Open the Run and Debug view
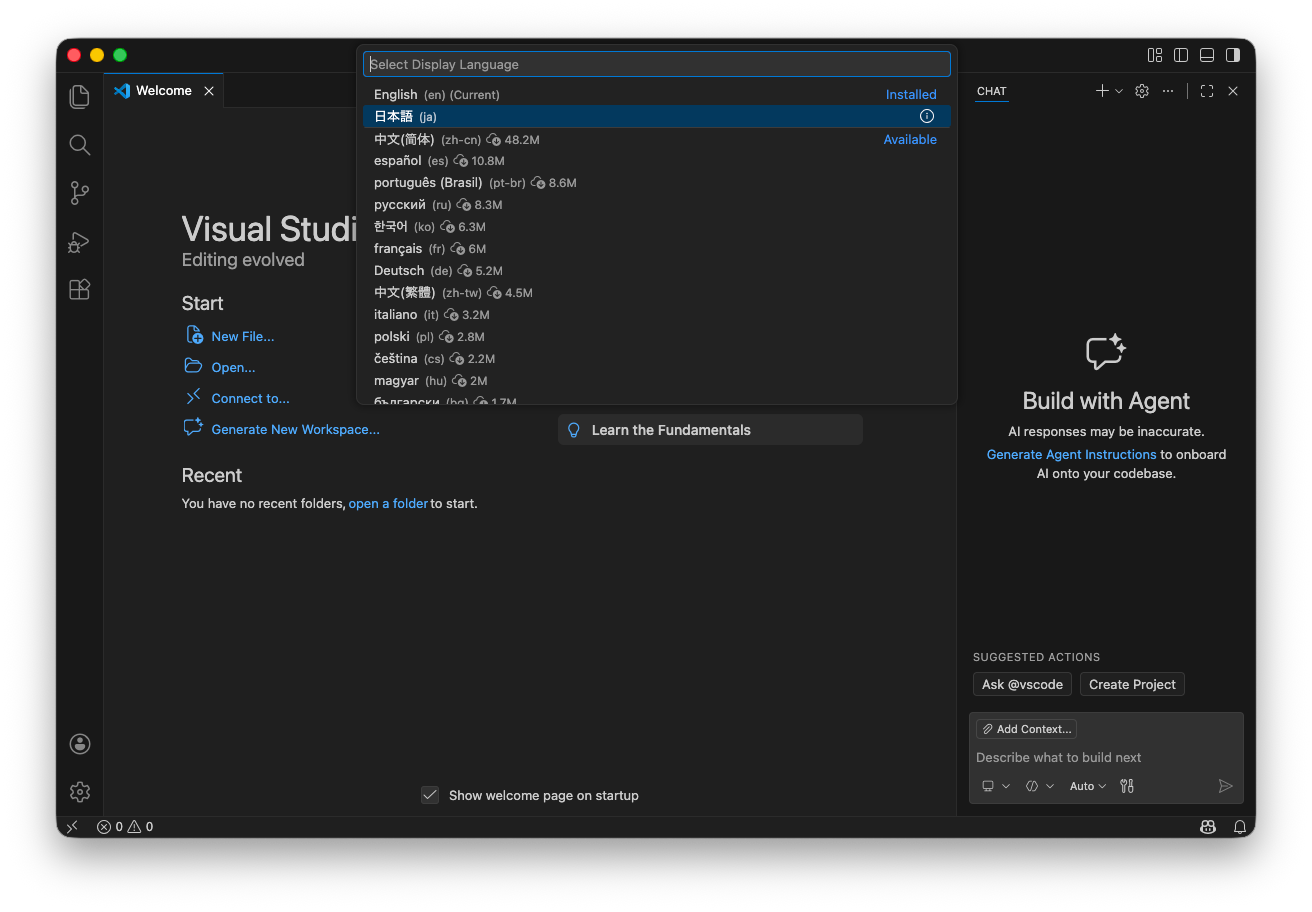 [80, 241]
